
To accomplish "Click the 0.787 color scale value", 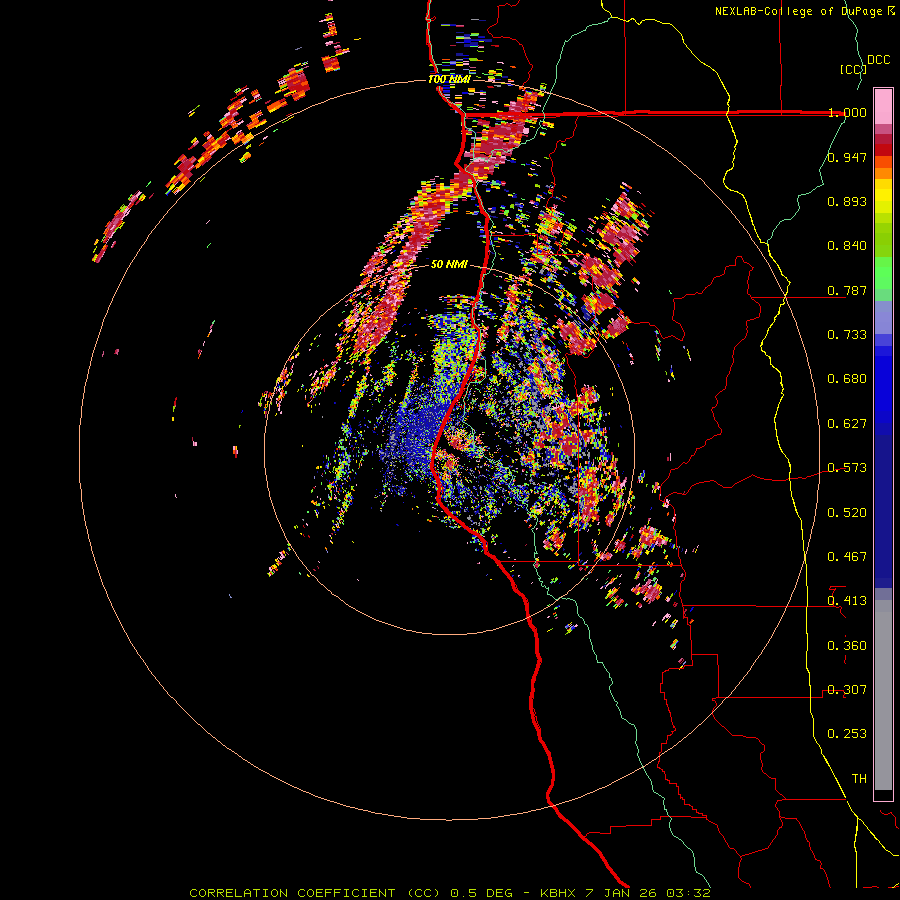I will 847,290.
